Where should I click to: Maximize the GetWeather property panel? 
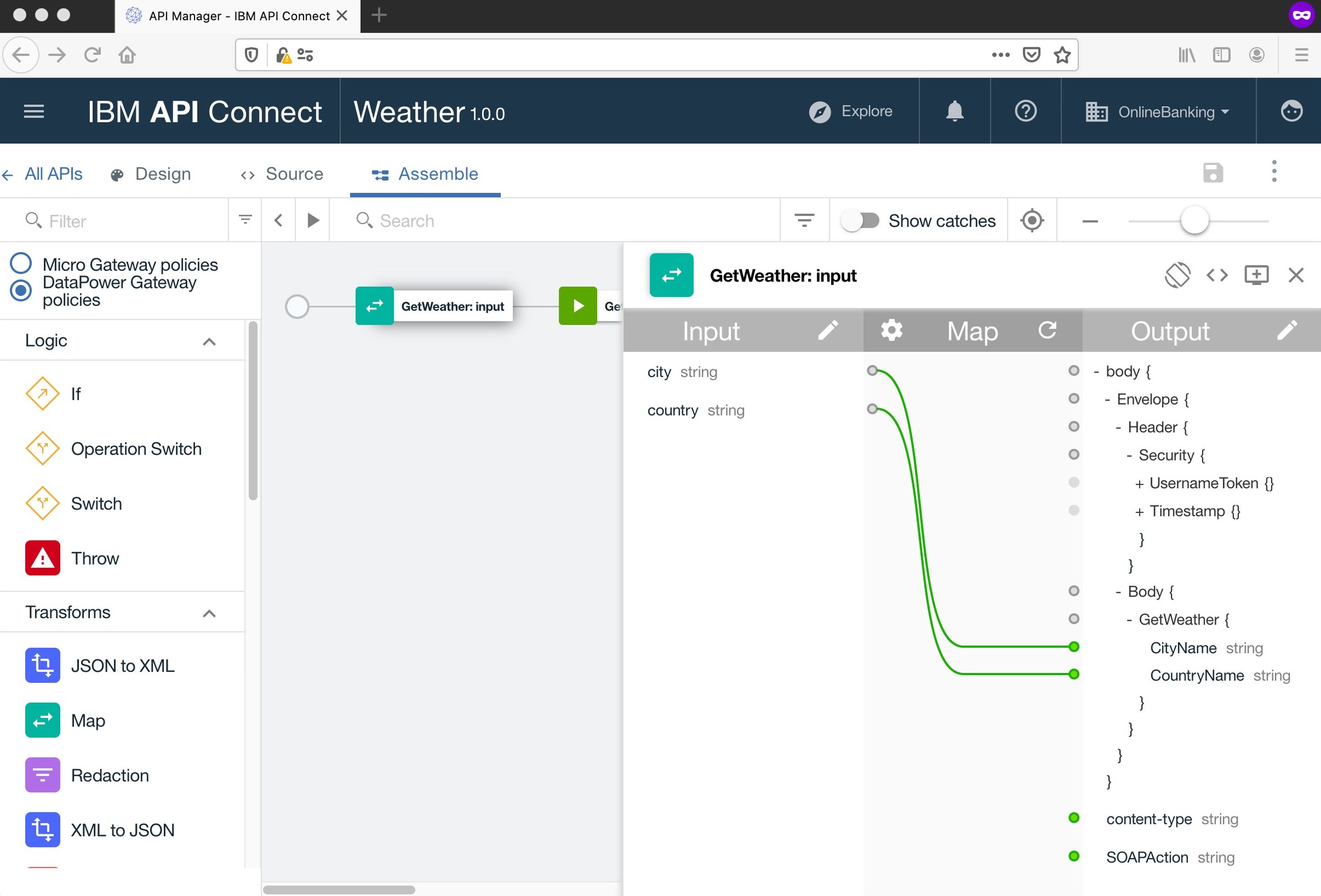point(1256,275)
